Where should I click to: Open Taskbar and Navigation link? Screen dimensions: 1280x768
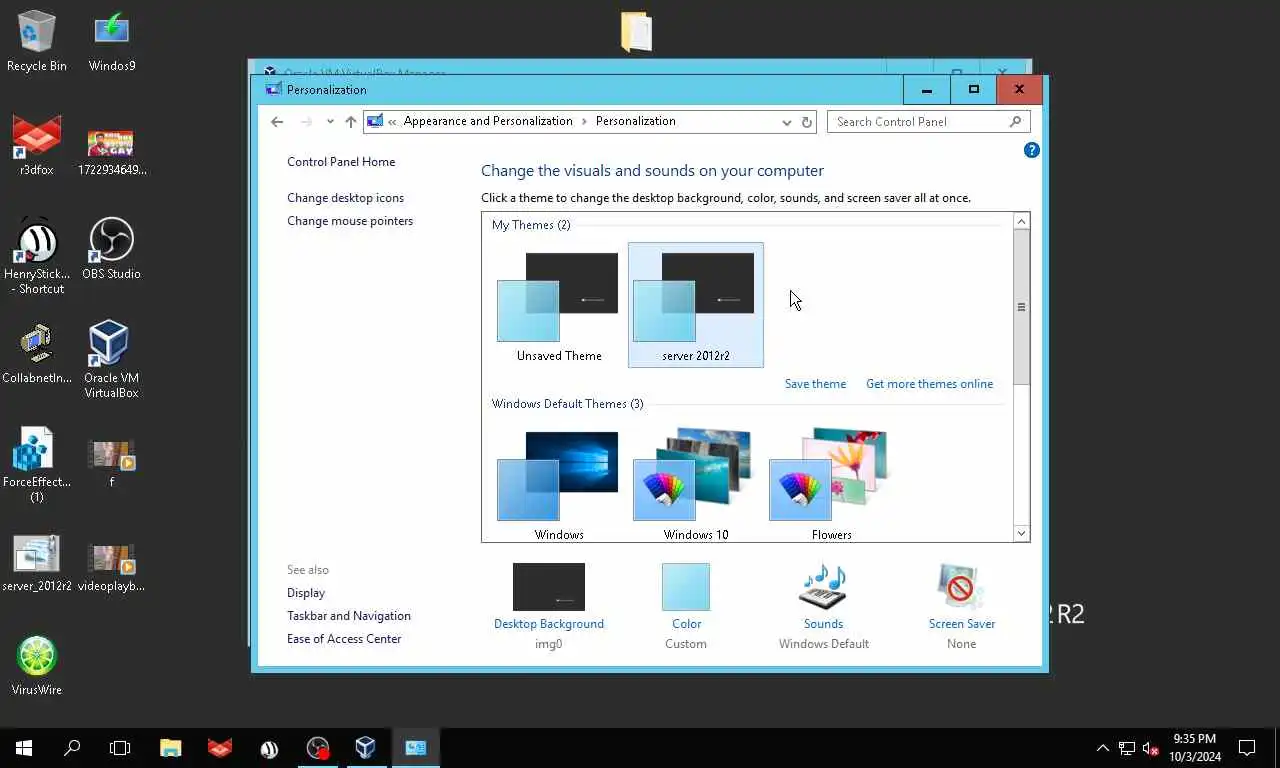click(349, 616)
